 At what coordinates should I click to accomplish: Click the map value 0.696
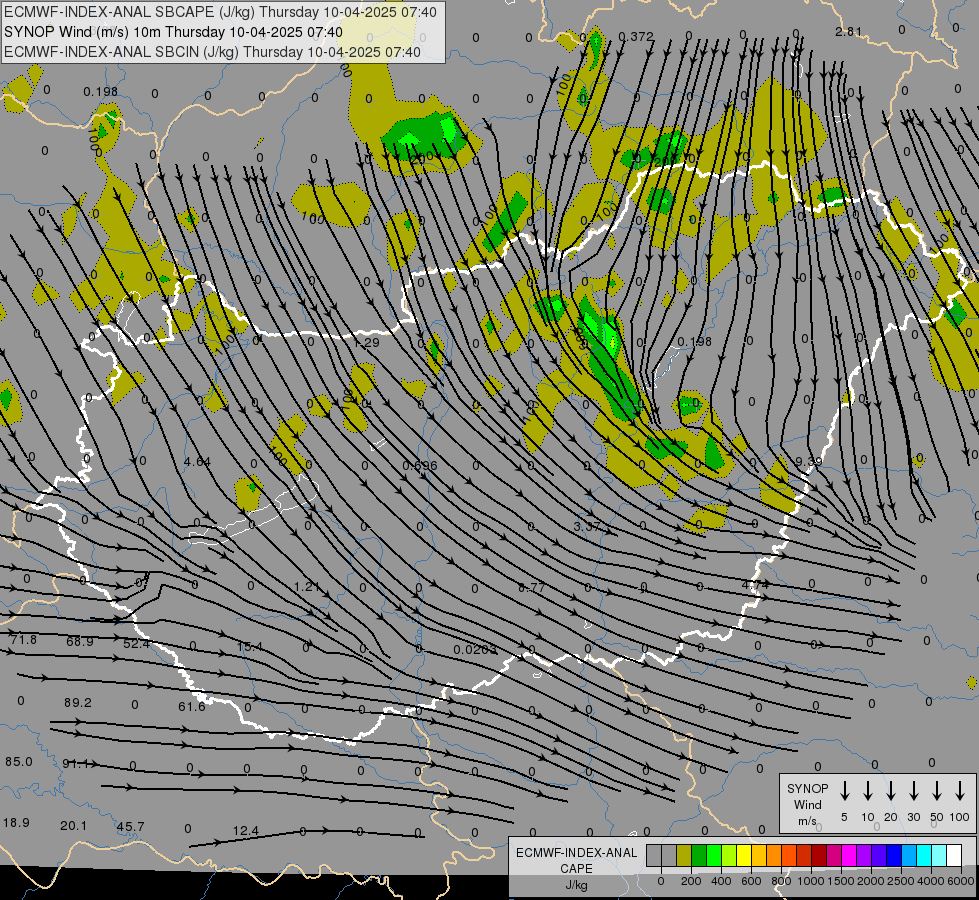point(420,465)
